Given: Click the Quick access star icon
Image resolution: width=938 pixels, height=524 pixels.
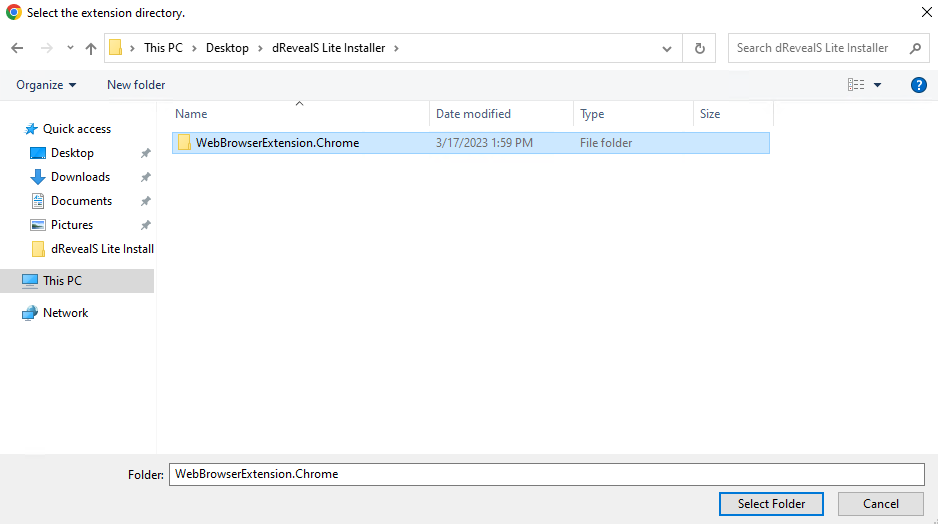Looking at the screenshot, I should coord(31,129).
